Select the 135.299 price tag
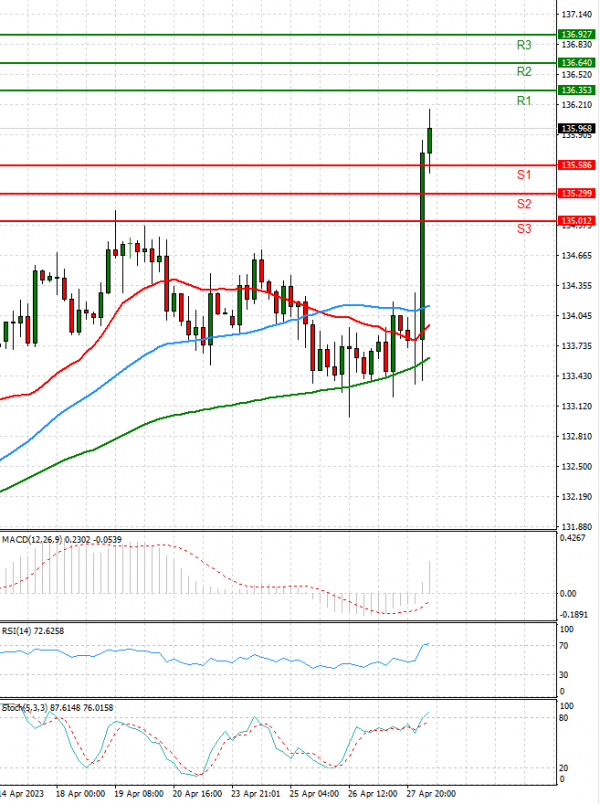600x804 pixels. tap(576, 193)
